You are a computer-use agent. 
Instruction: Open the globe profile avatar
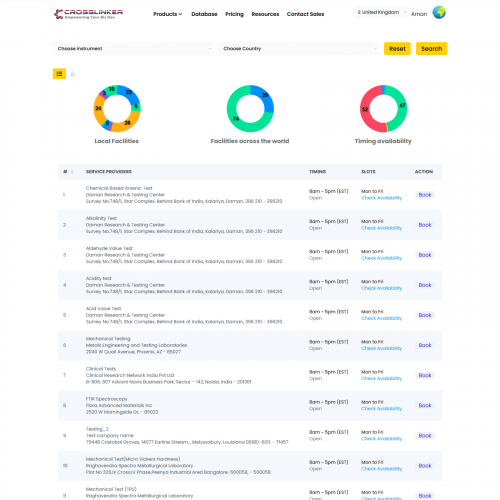[x=439, y=13]
